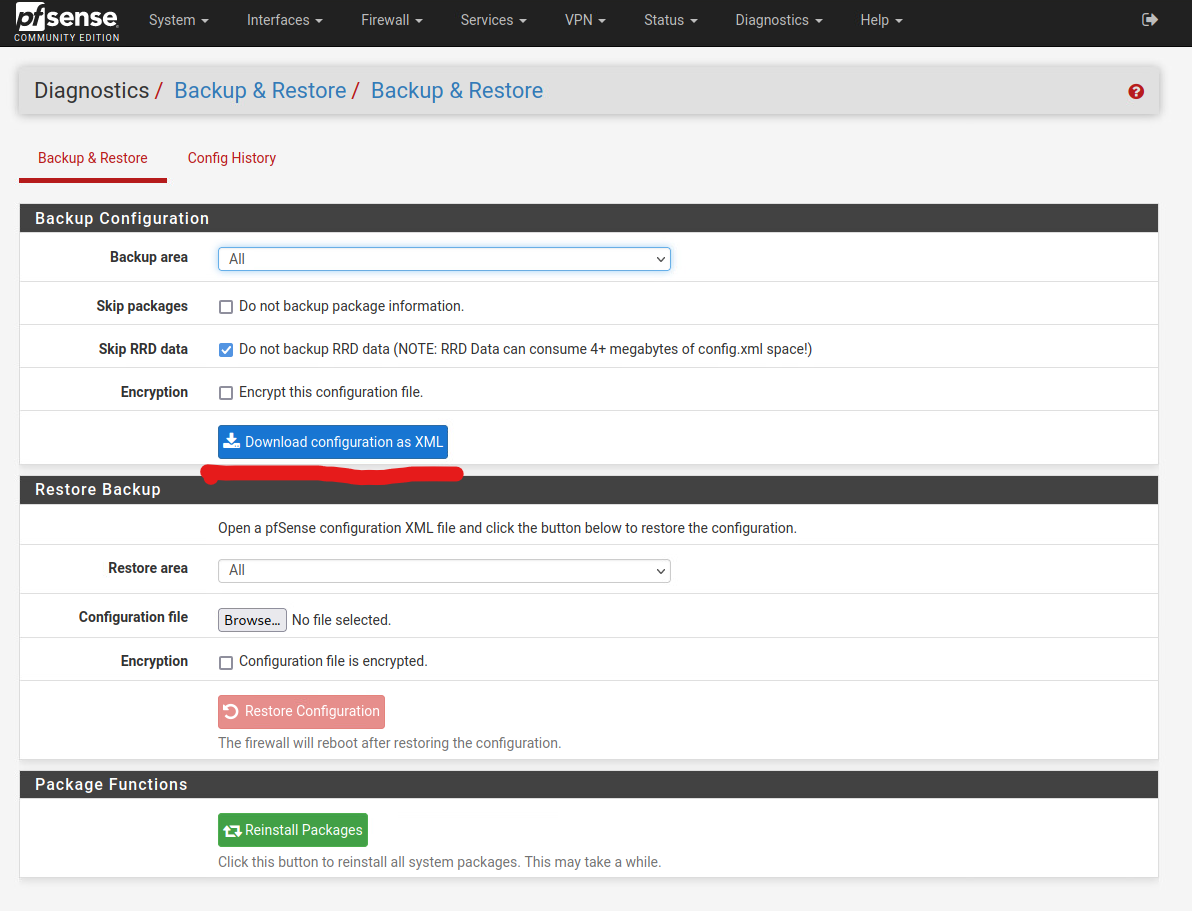Screen dimensions: 1192x911
Task: Enable Do not backup package information
Action: coord(226,306)
